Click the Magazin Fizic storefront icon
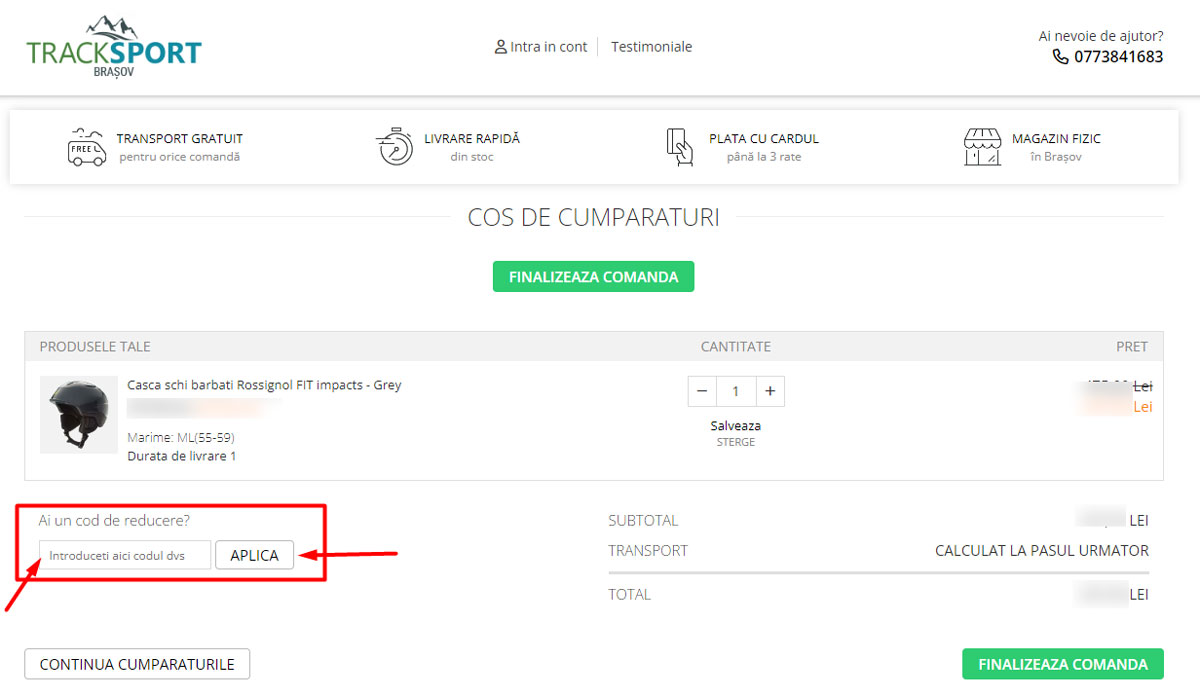Screen dimensions: 1200x696 pos(982,147)
